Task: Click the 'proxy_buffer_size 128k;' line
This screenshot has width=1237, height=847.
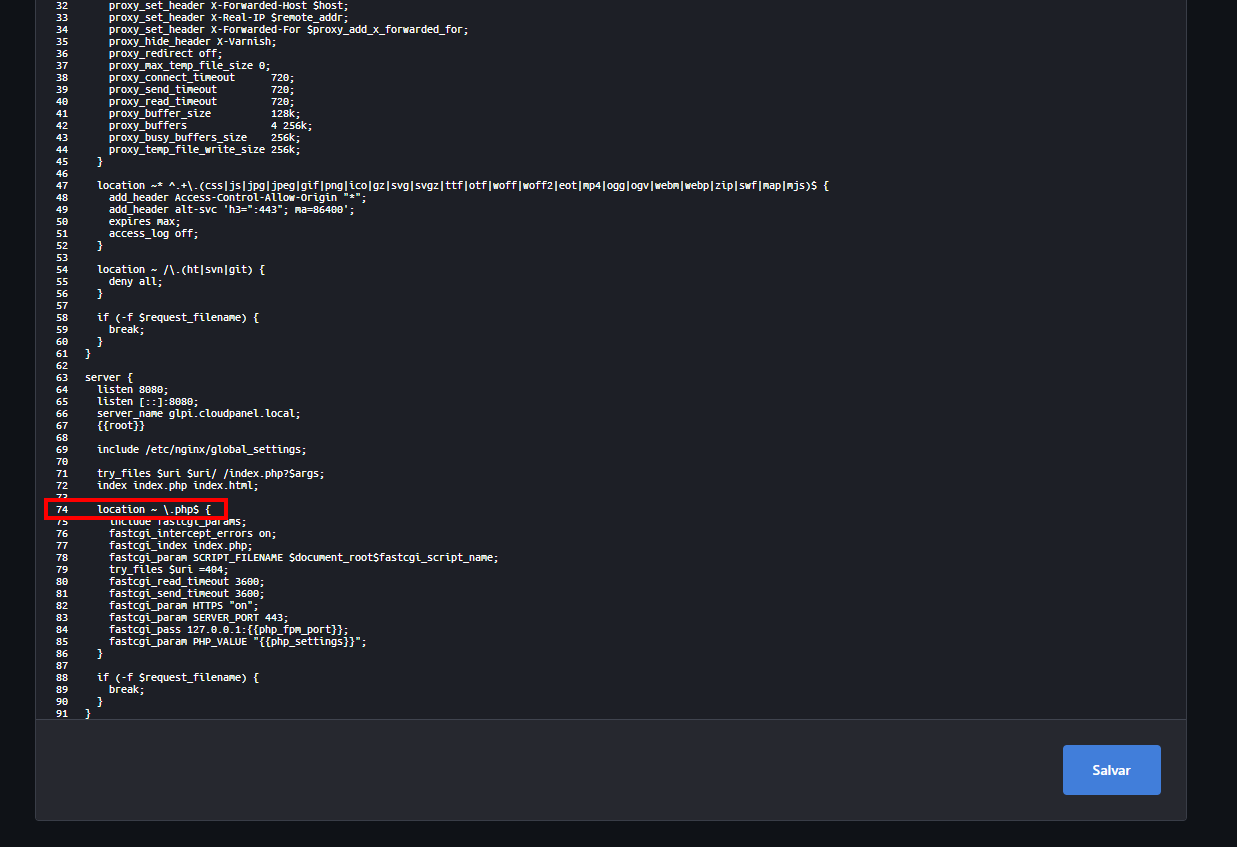Action: pos(204,114)
